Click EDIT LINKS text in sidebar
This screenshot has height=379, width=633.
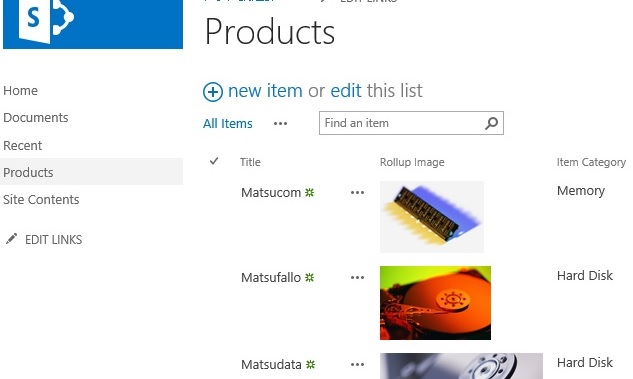click(x=53, y=240)
